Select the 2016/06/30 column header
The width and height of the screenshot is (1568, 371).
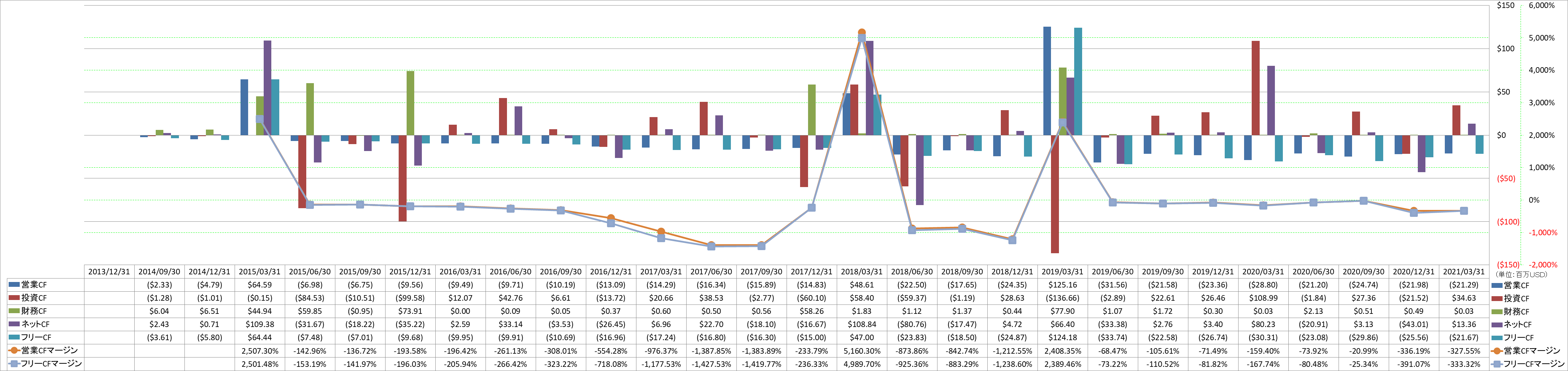click(x=511, y=272)
